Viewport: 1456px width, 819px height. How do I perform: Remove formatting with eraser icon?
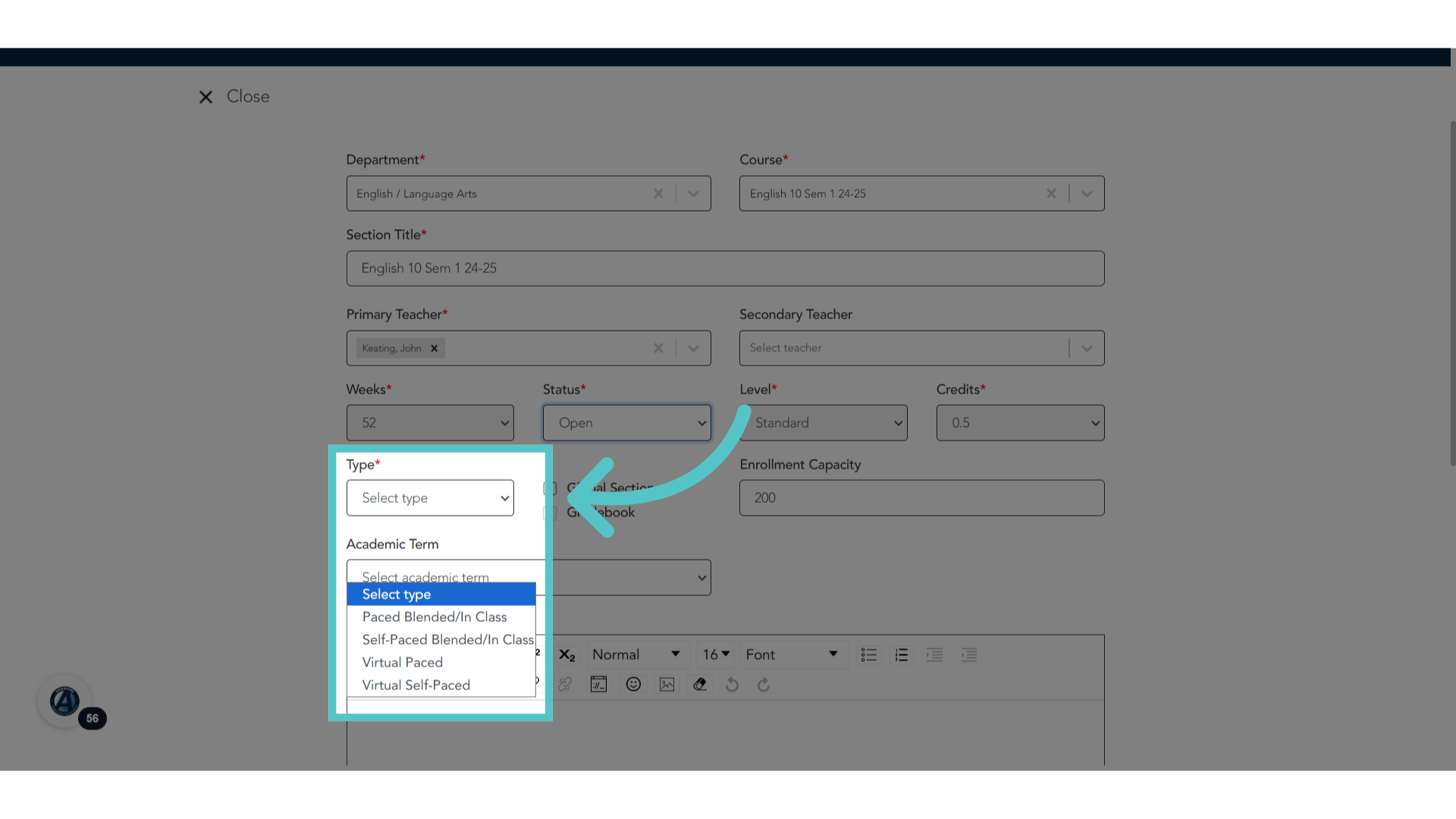click(x=700, y=685)
